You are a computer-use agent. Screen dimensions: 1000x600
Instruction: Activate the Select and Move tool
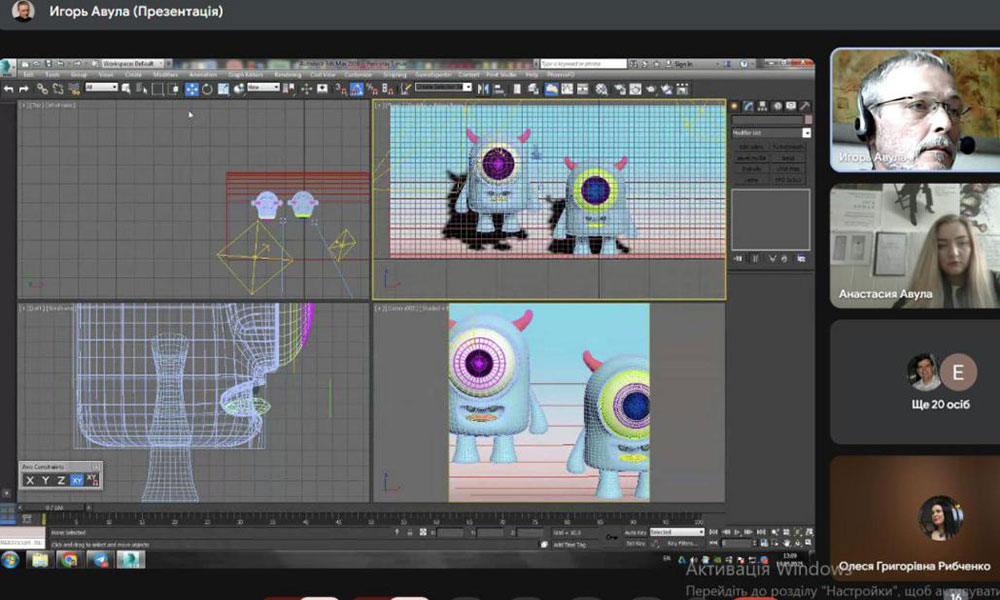tap(191, 89)
